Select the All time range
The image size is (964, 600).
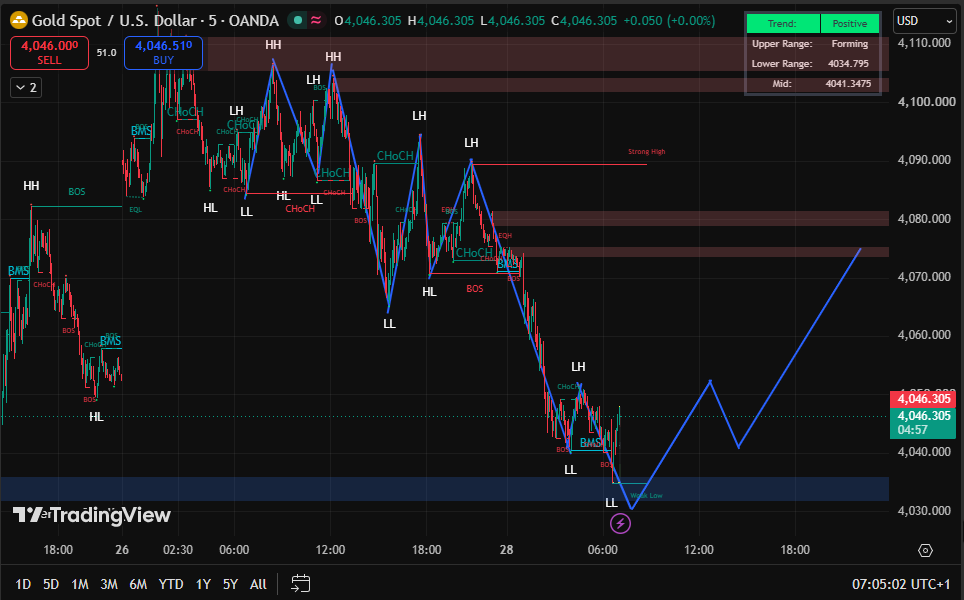pos(258,584)
